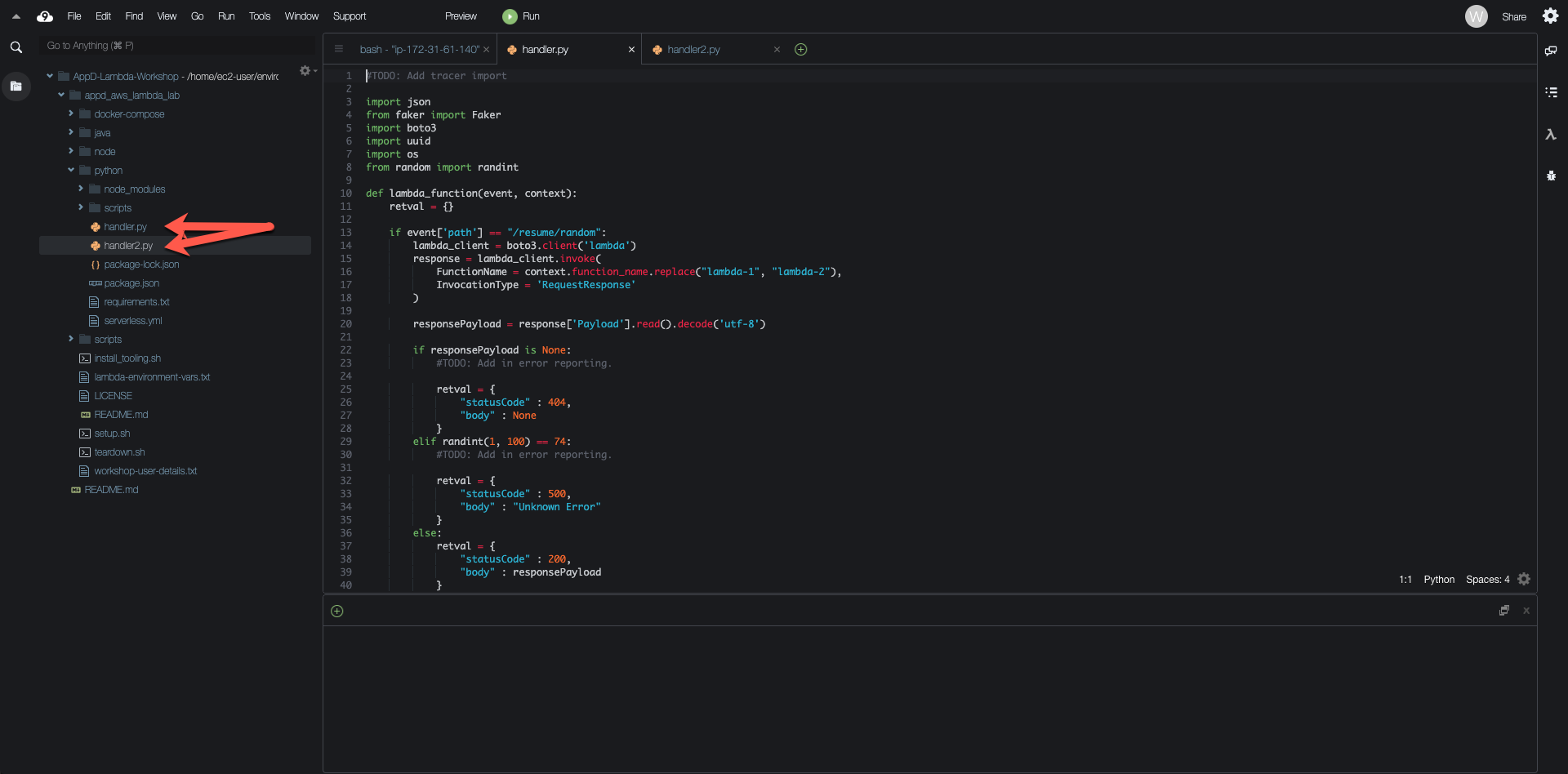Open the Debugger bug icon panel

tap(1551, 176)
